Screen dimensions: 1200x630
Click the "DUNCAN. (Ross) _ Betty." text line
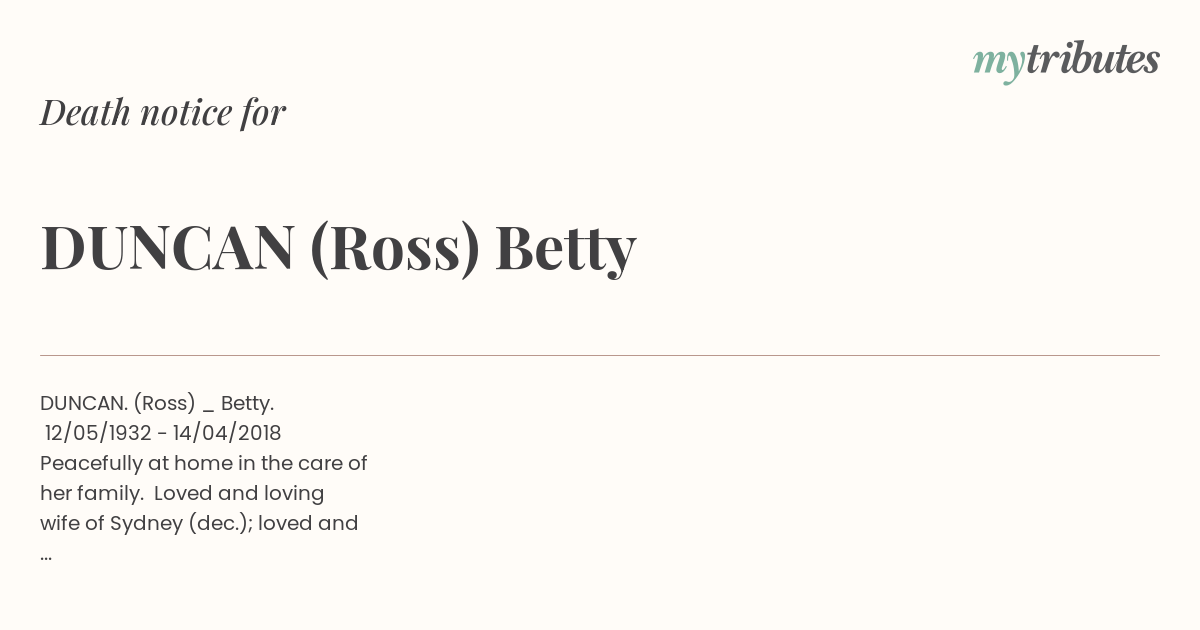tap(157, 403)
